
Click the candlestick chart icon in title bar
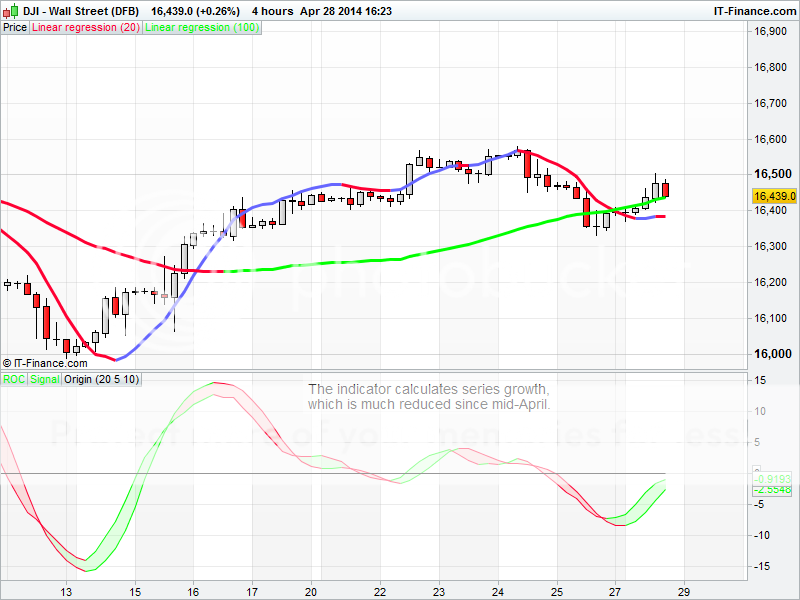tap(9, 10)
